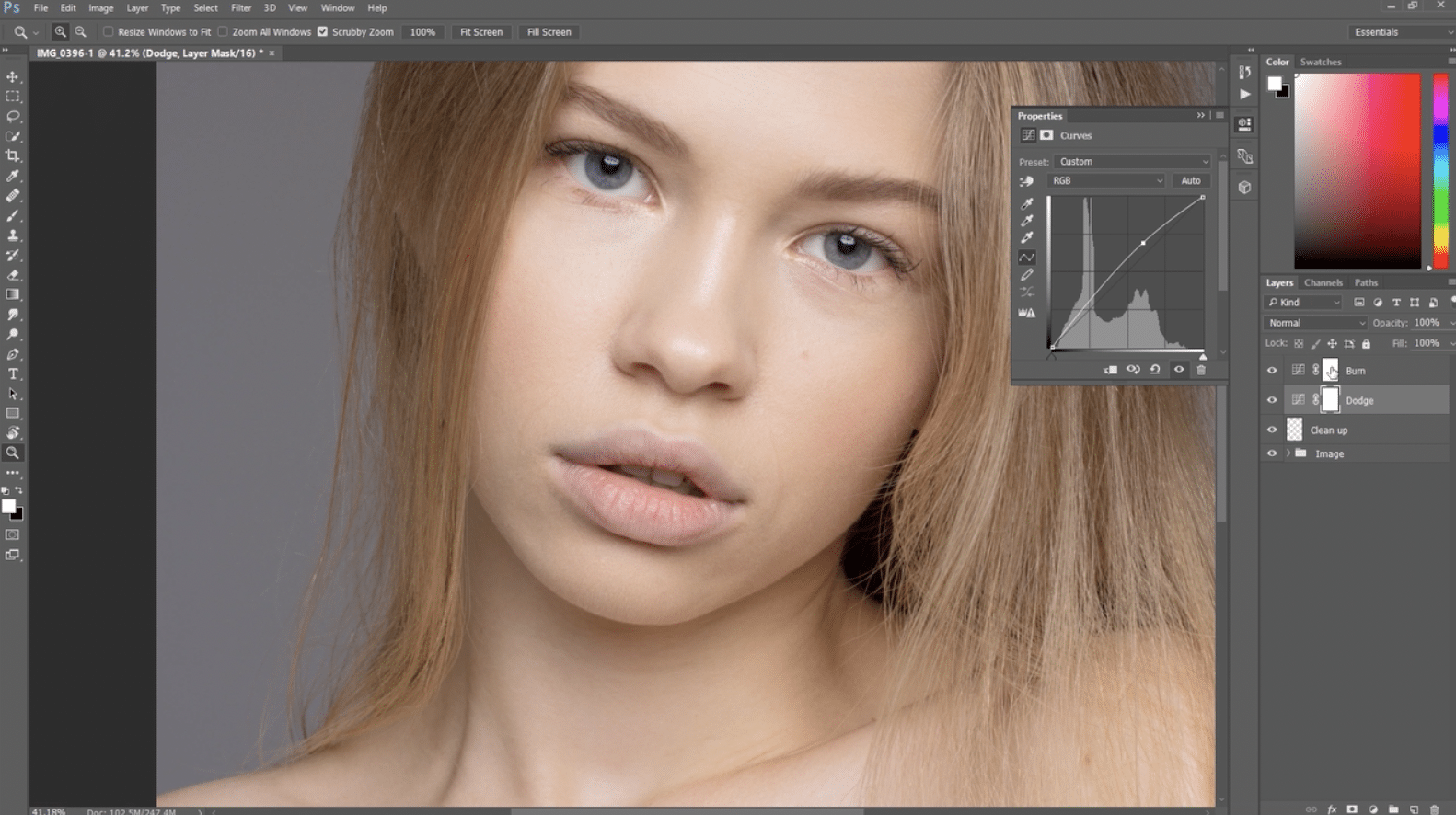
Task: Switch to the Channels tab
Action: [1323, 283]
